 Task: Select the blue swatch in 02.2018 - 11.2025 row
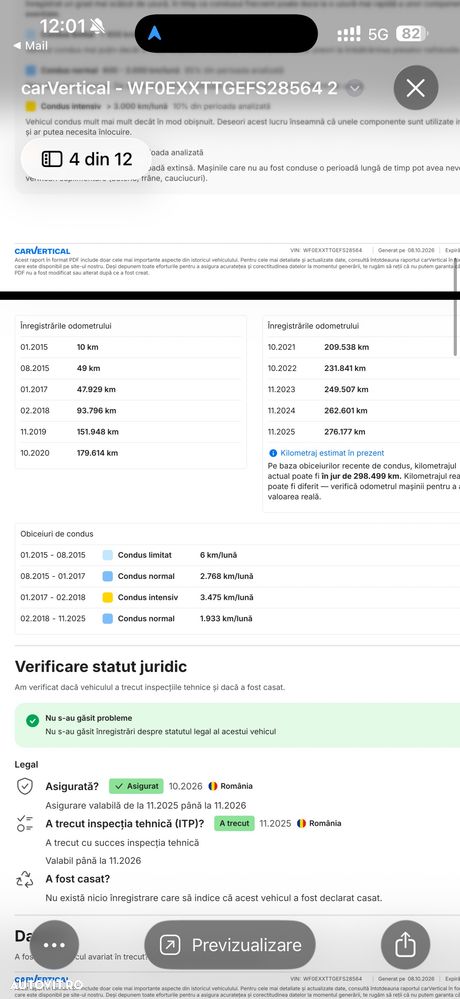click(x=108, y=619)
